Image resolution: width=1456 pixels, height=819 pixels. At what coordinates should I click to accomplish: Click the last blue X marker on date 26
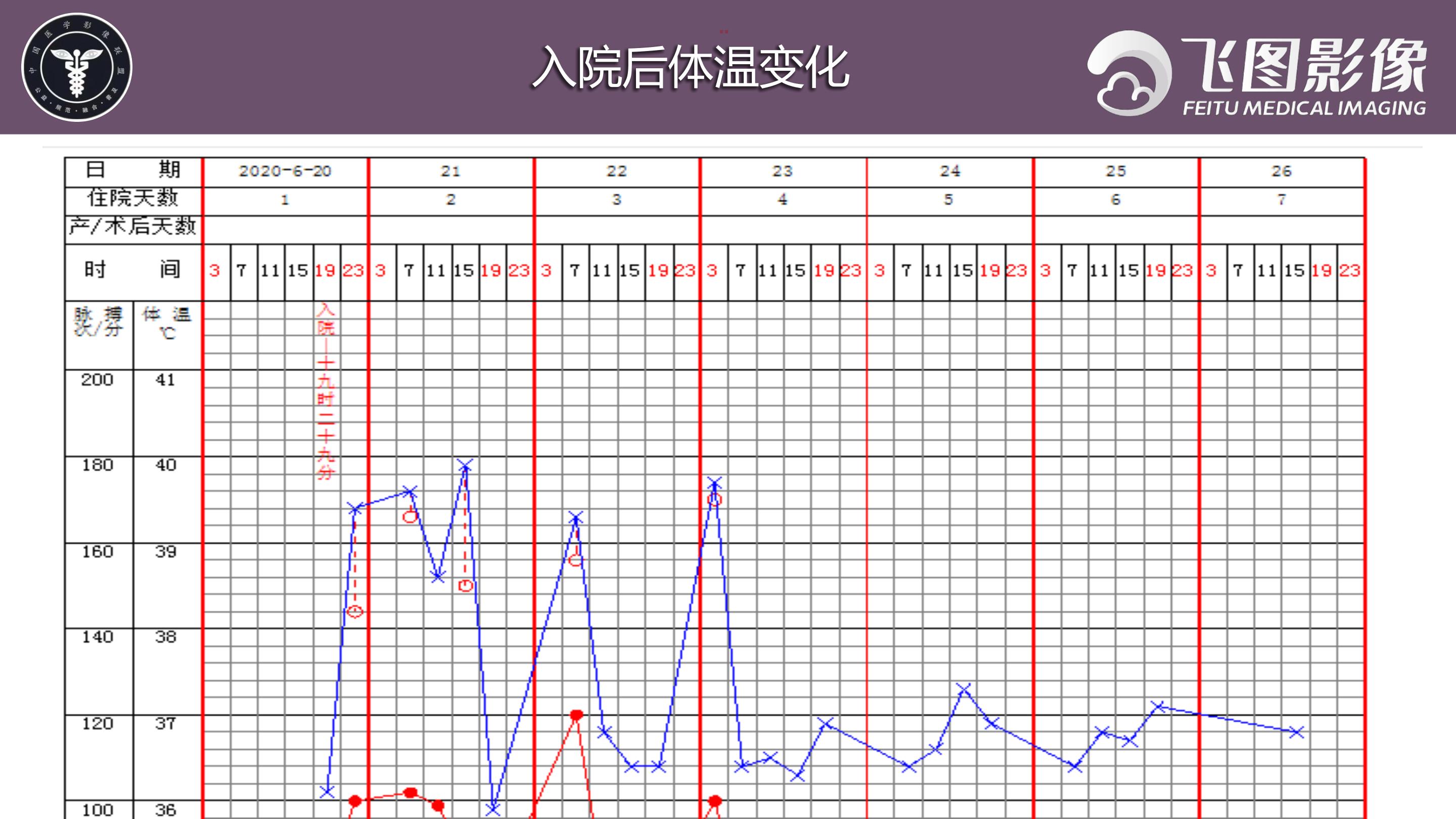1296,732
